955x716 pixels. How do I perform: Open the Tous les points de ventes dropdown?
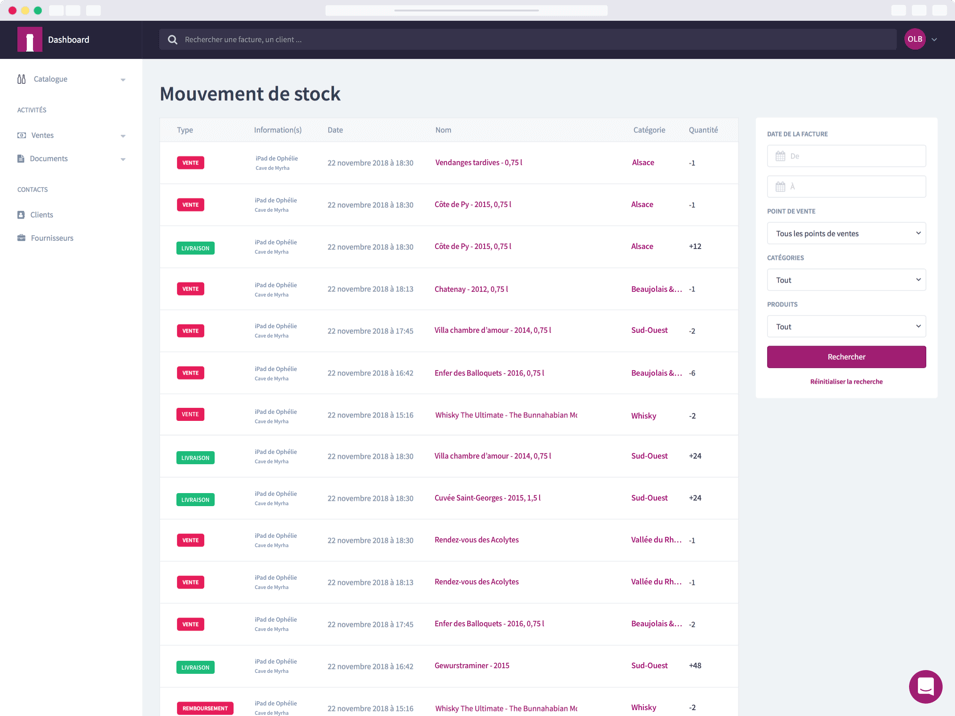click(x=846, y=233)
